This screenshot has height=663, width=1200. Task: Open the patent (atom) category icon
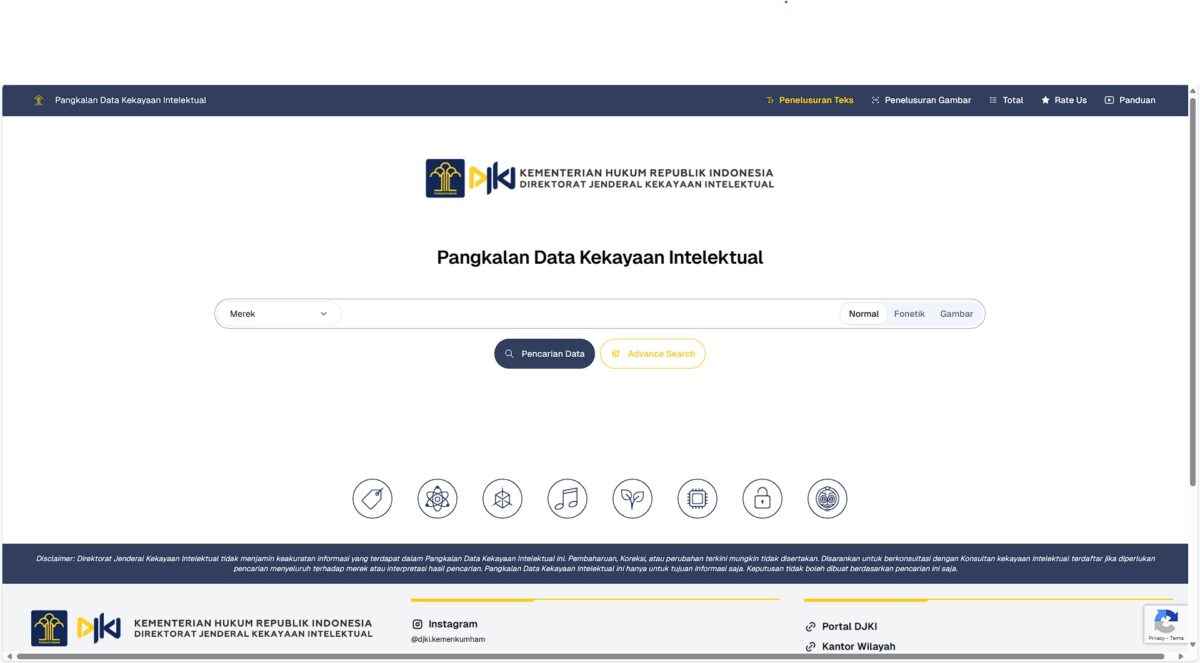(437, 498)
